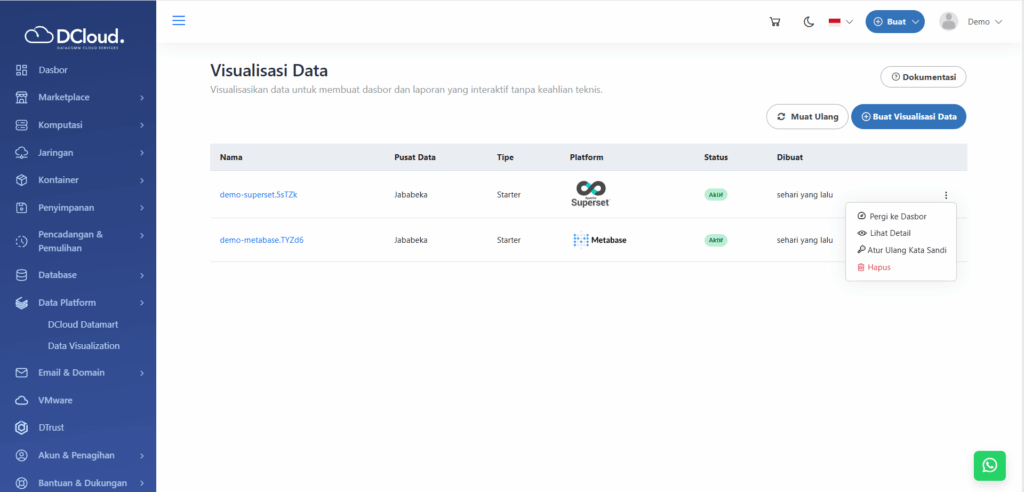
Task: Open the shopping cart icon
Action: pos(774,22)
